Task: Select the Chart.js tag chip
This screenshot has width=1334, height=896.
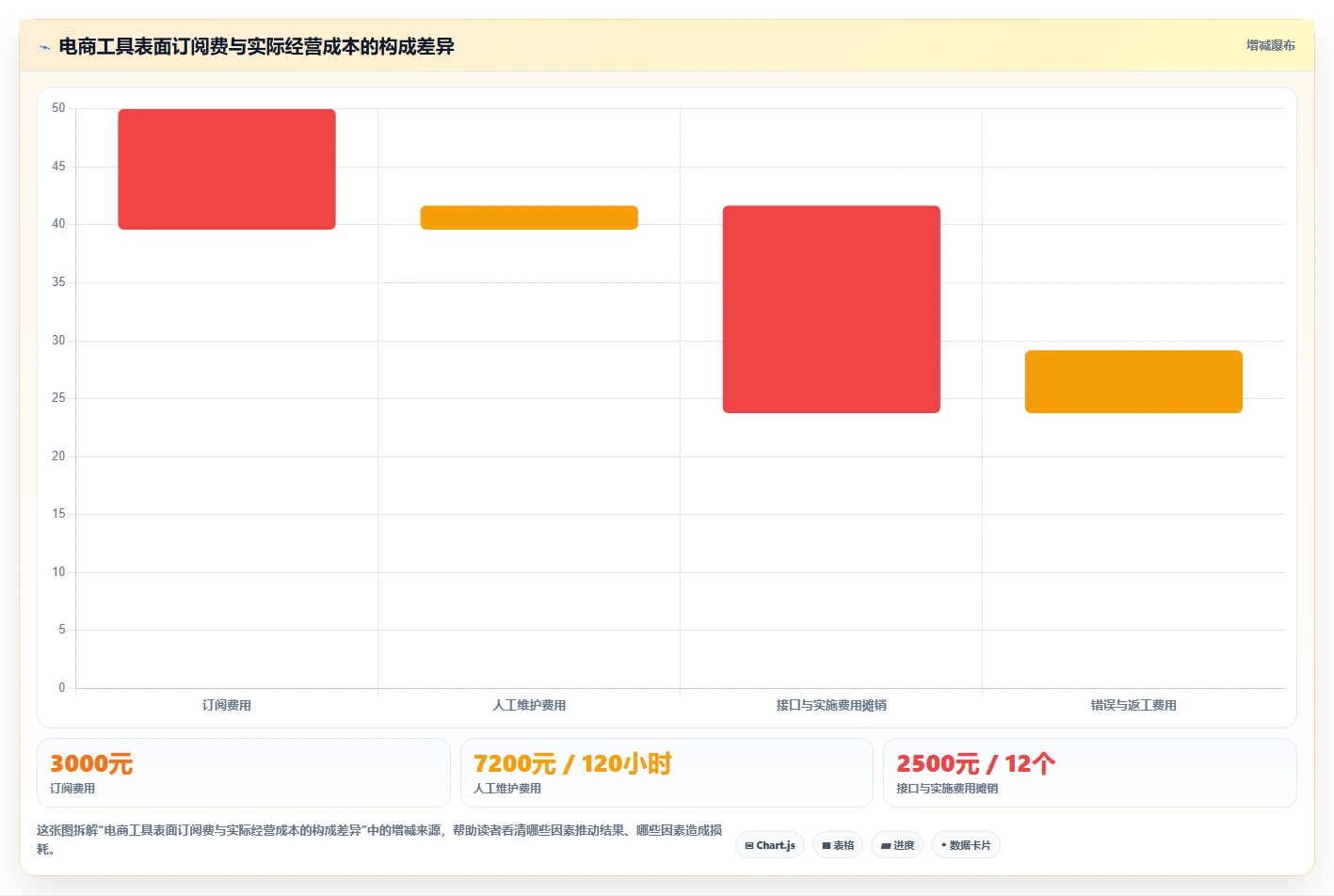Action: point(770,845)
